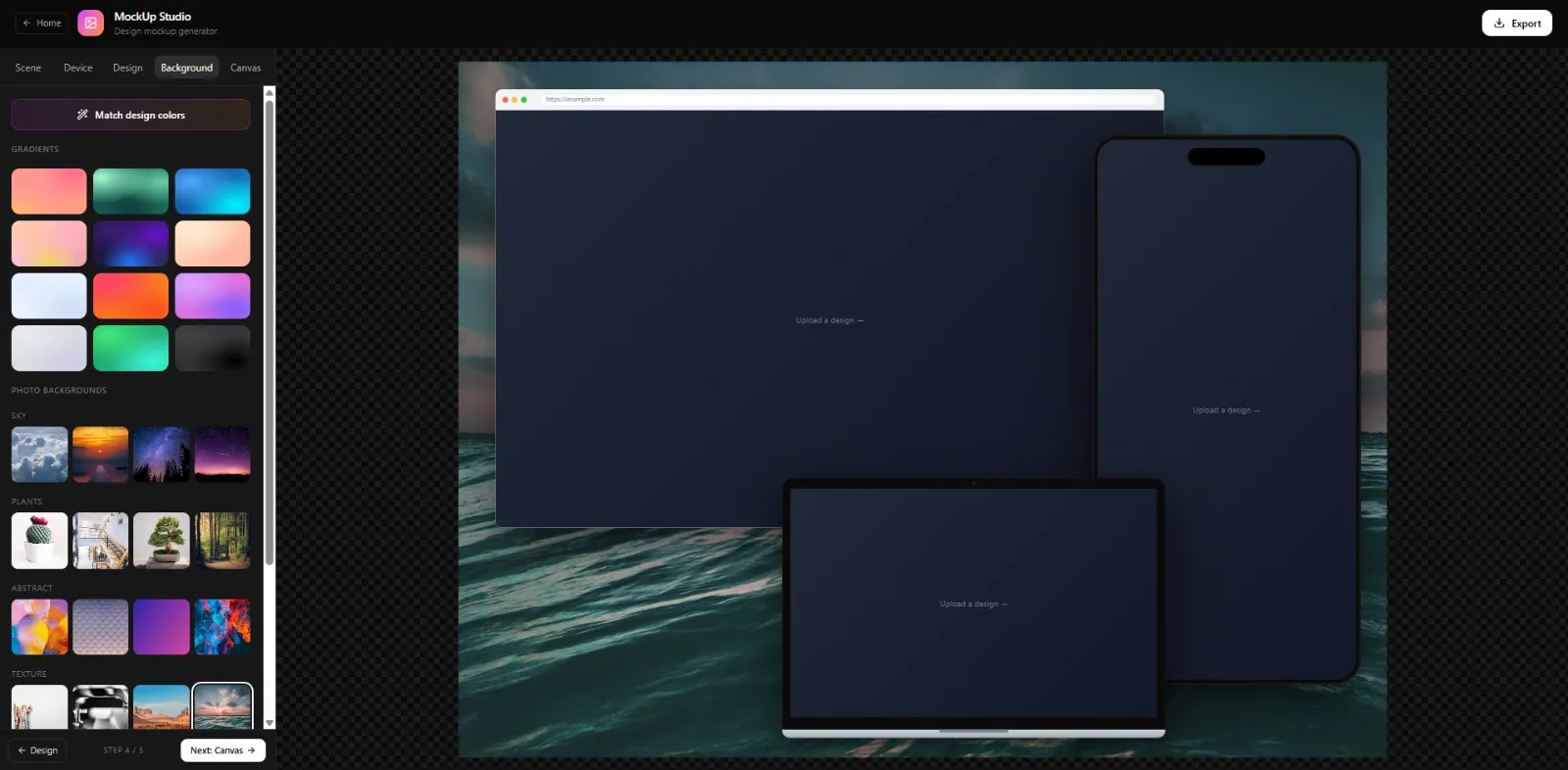Choose the forest trees photo background
The height and width of the screenshot is (770, 1568).
222,541
